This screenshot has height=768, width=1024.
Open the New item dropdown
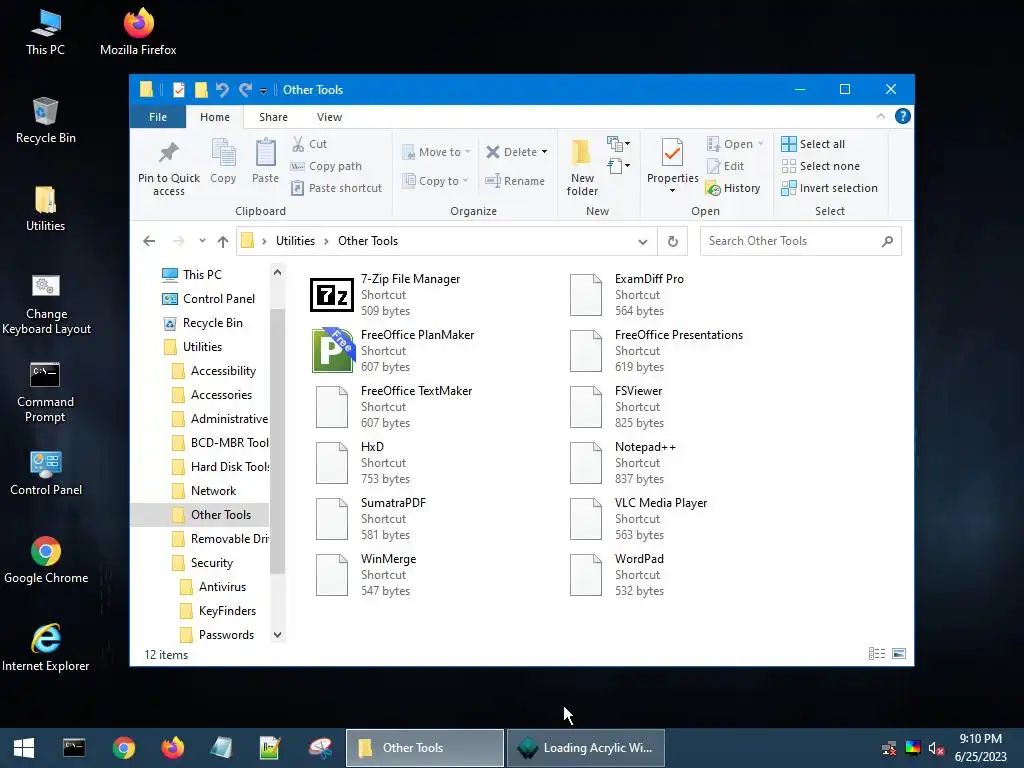tap(618, 144)
